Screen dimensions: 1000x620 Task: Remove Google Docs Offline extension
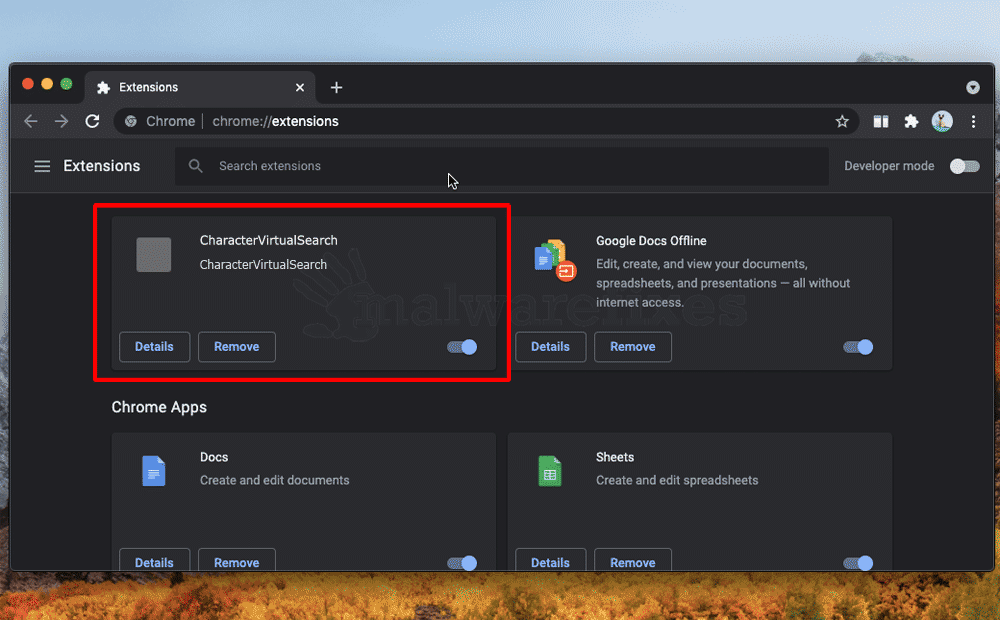point(633,346)
